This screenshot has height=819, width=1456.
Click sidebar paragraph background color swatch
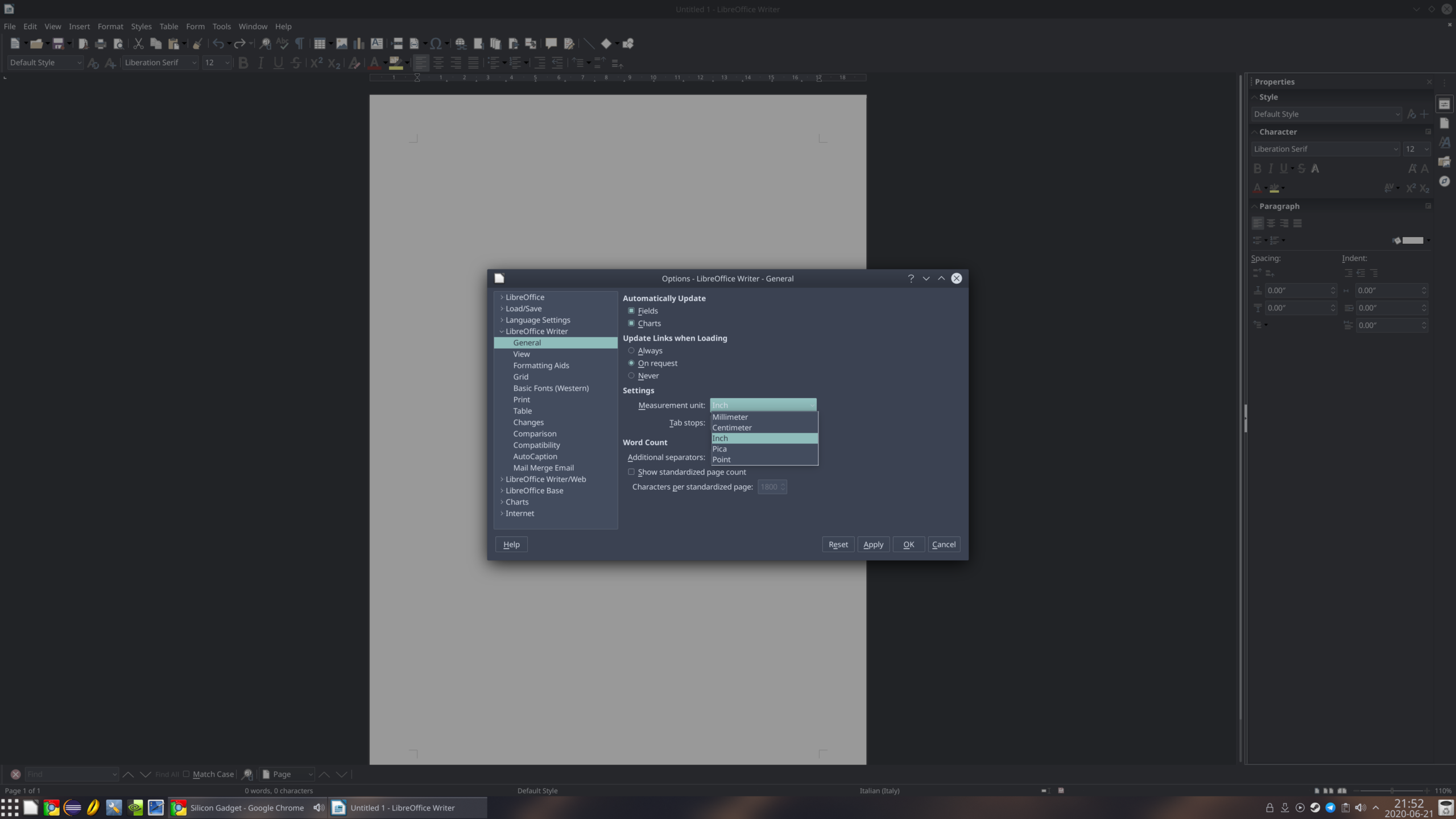point(1412,240)
